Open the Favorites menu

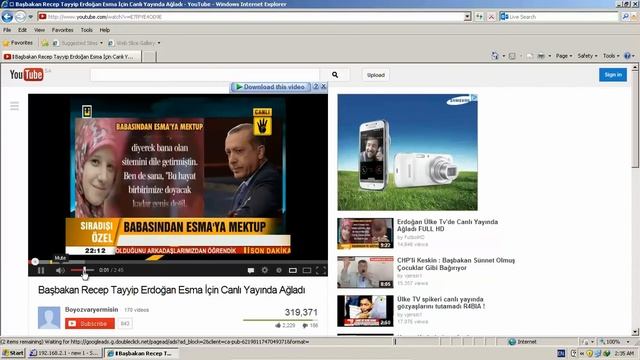point(62,30)
